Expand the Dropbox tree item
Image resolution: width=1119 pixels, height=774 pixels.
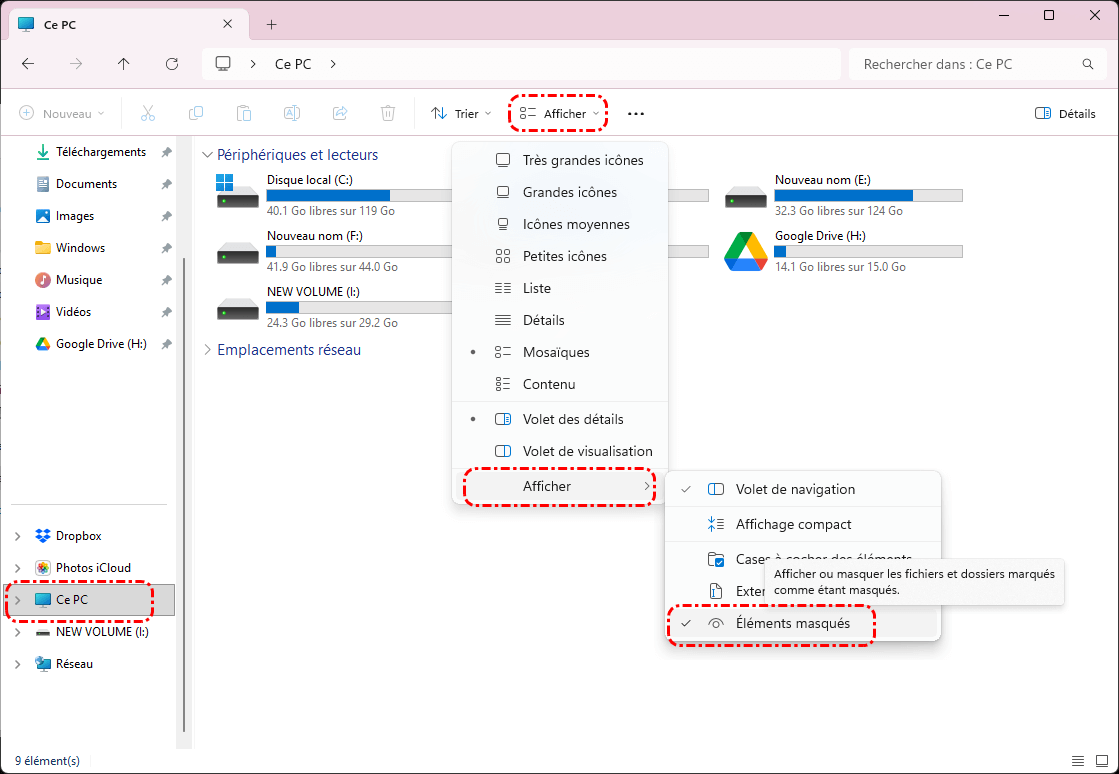18,536
